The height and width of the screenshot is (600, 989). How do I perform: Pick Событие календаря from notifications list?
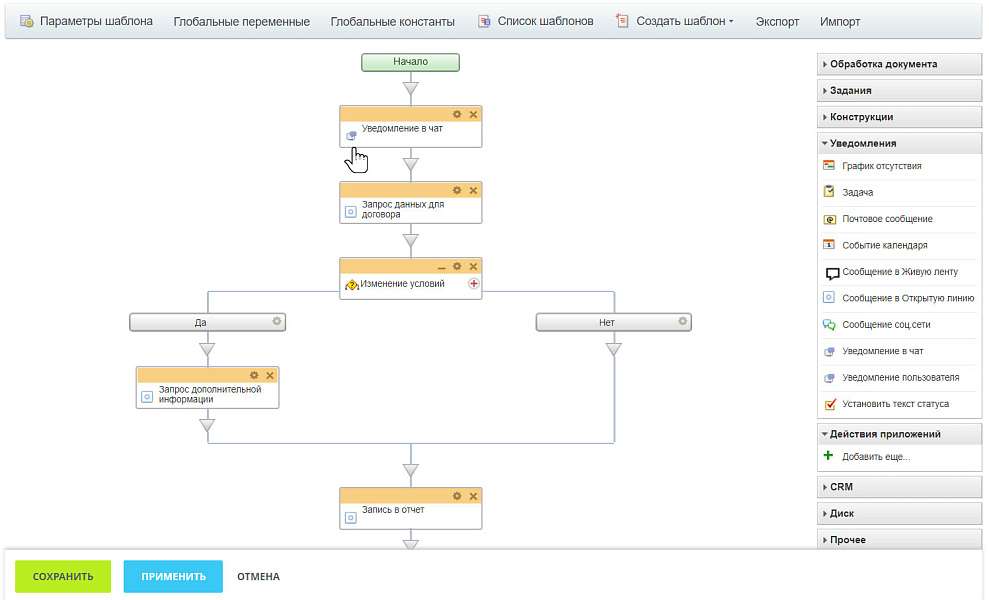click(x=884, y=245)
